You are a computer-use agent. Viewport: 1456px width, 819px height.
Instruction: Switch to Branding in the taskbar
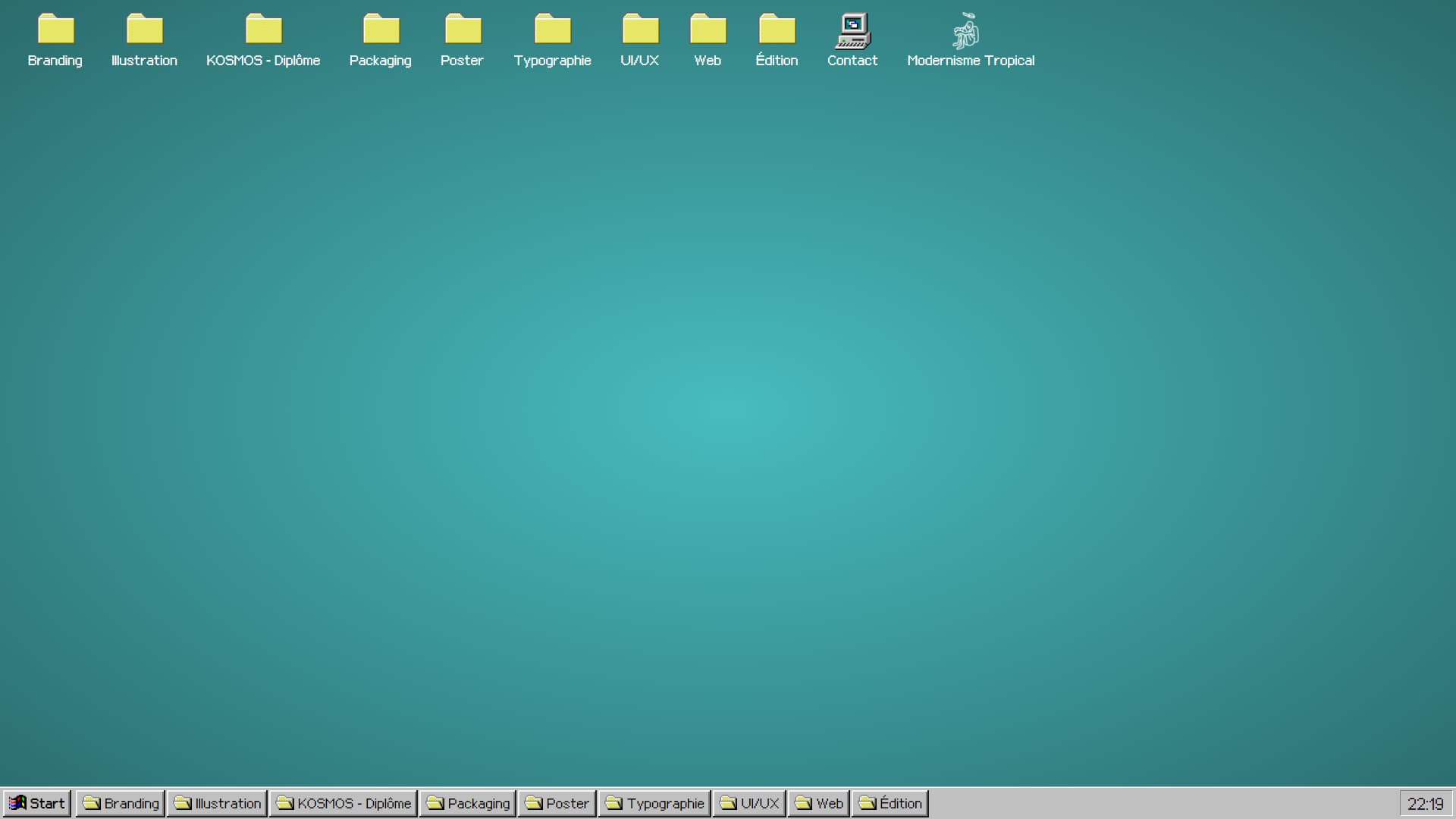tap(121, 803)
